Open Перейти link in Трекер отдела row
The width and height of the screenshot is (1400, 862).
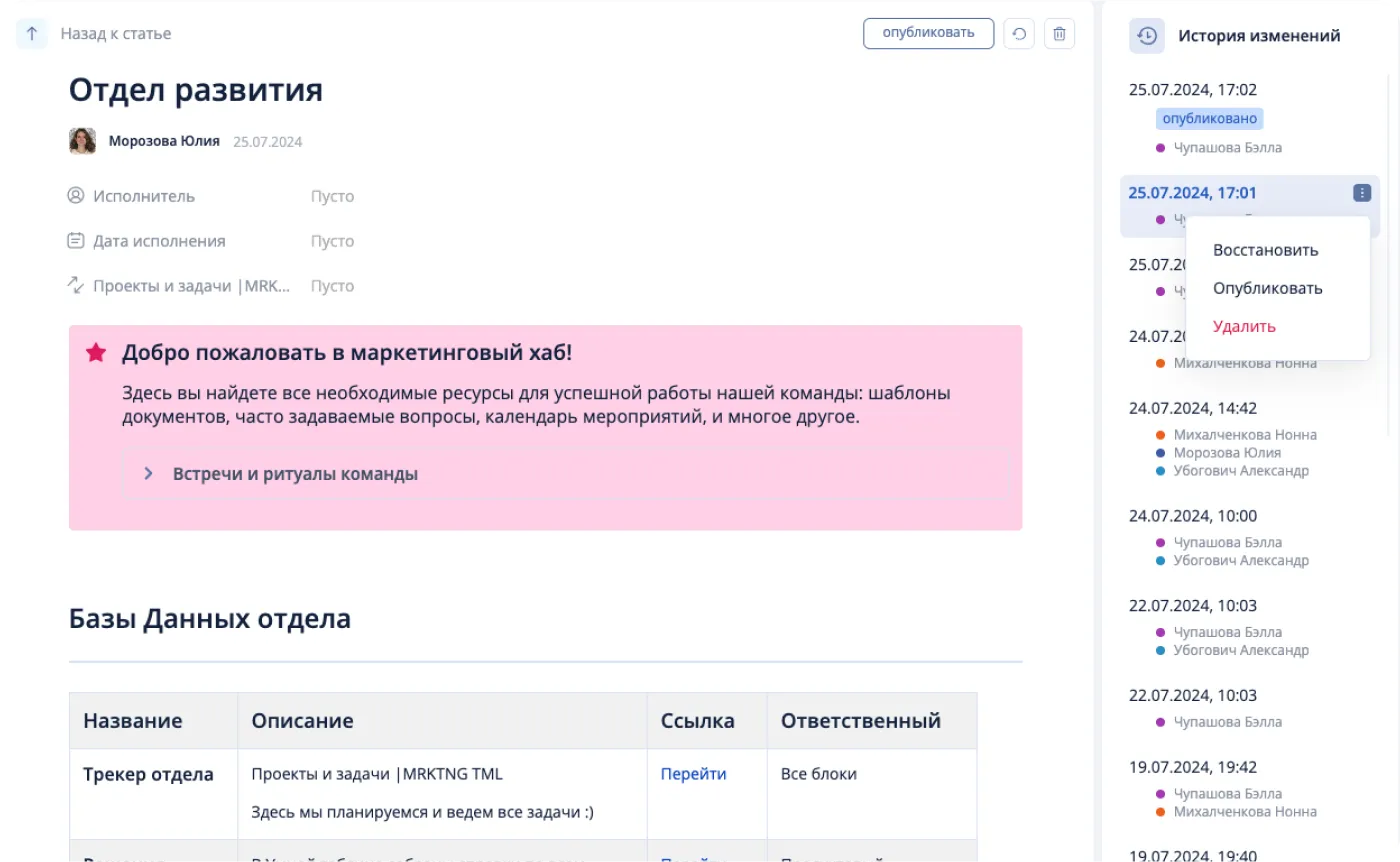693,774
